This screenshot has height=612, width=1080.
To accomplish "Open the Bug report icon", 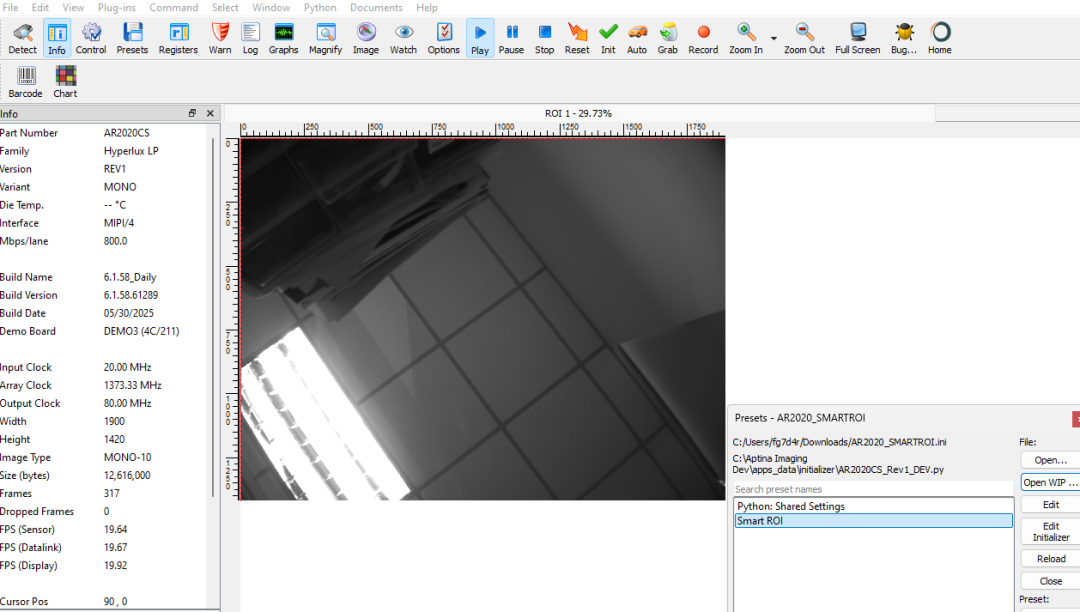I will [x=904, y=38].
